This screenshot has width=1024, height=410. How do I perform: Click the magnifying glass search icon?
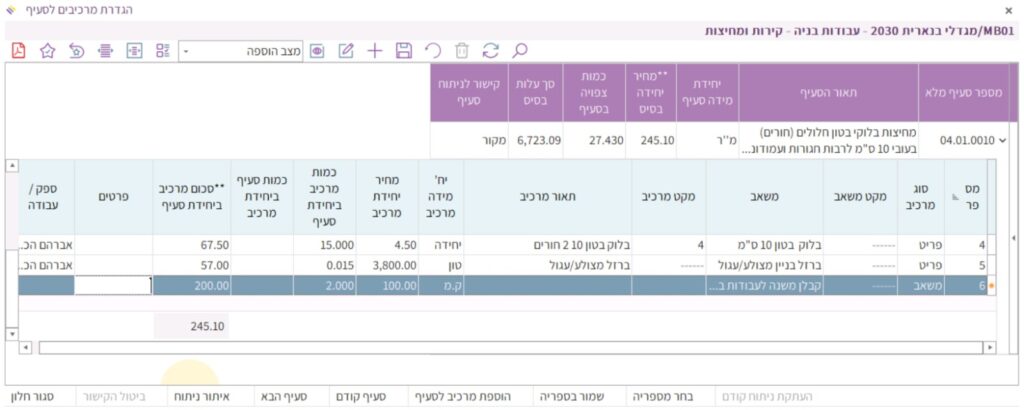(519, 50)
